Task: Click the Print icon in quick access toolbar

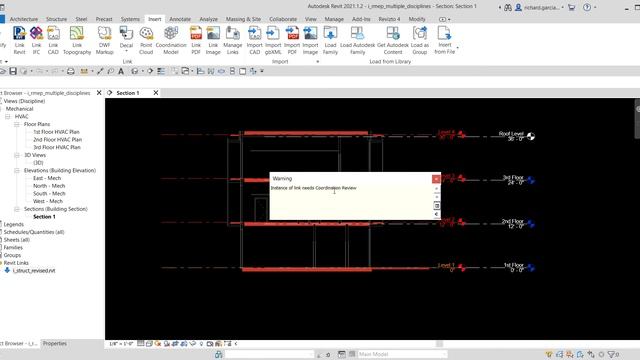Action: tap(71, 71)
